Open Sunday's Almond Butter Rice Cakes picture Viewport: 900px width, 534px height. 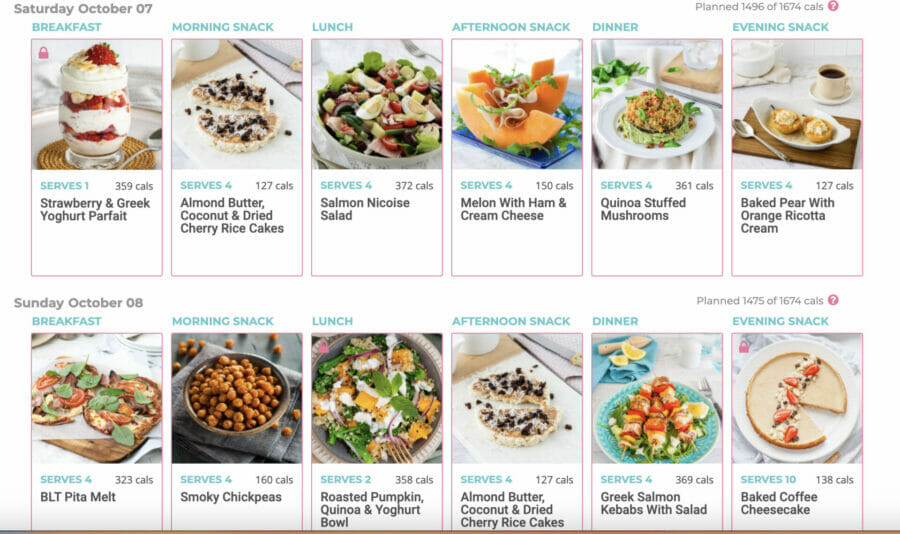click(x=517, y=398)
